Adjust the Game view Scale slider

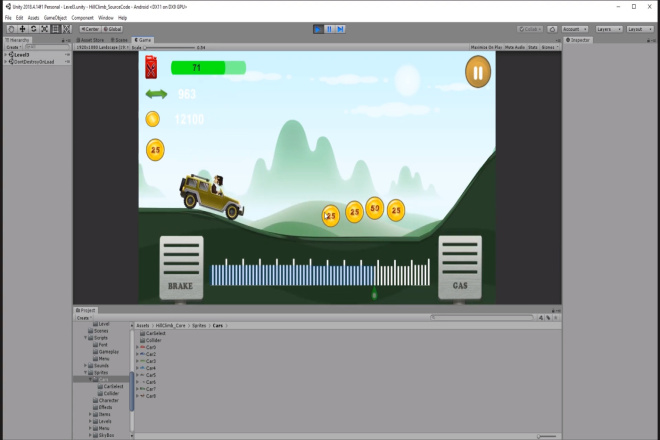pyautogui.click(x=169, y=48)
